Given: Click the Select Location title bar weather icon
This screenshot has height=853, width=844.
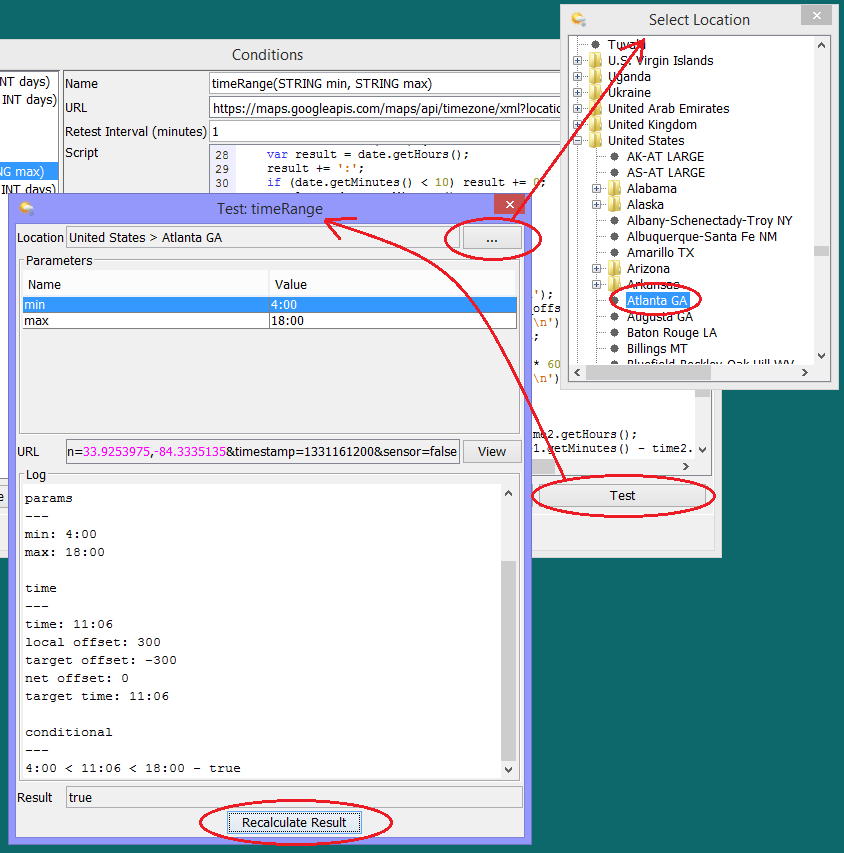Looking at the screenshot, I should point(578,20).
